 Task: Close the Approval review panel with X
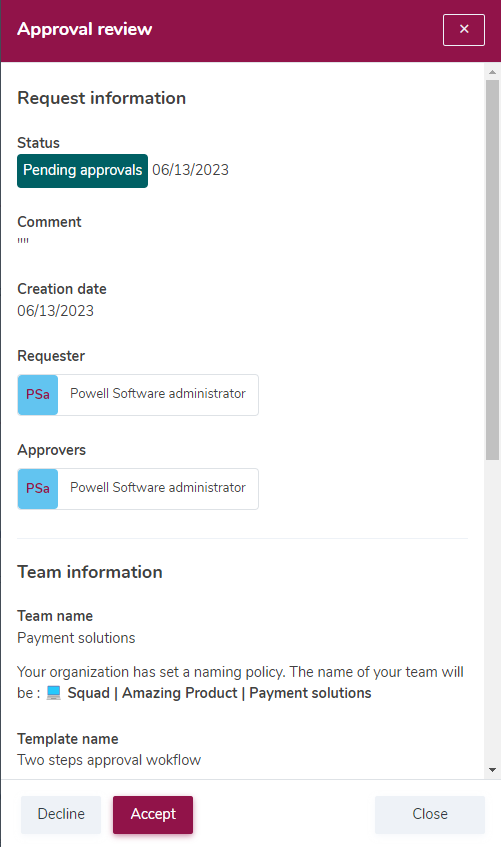(x=464, y=30)
